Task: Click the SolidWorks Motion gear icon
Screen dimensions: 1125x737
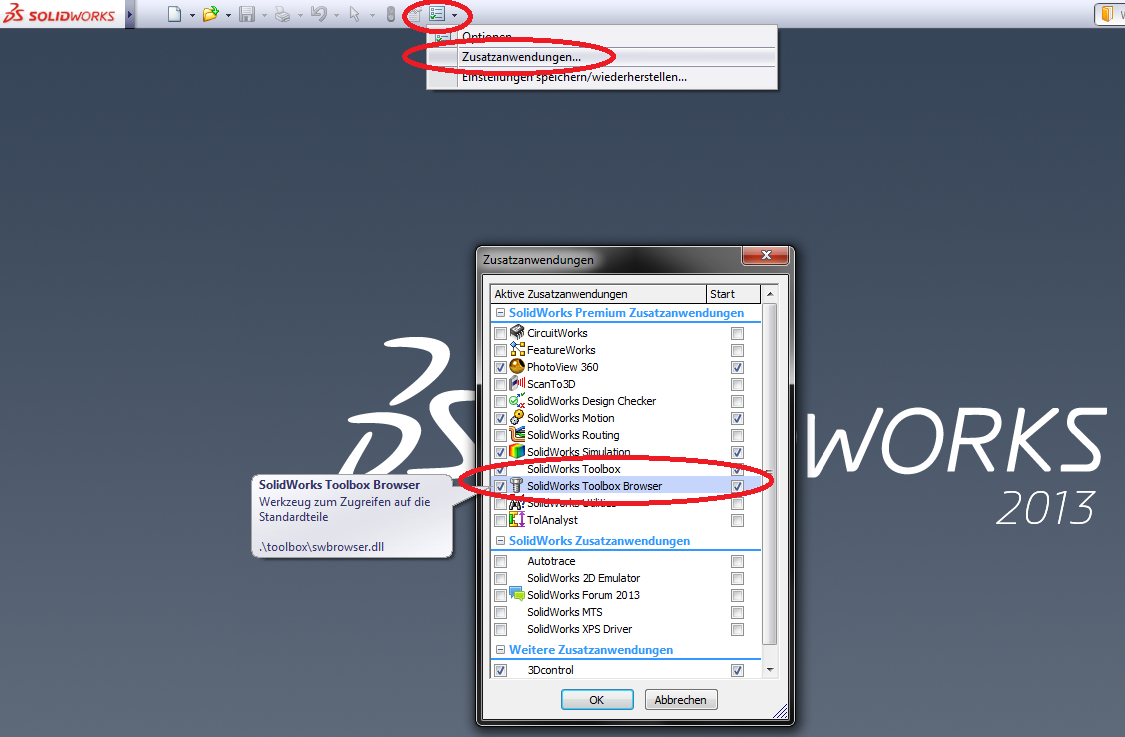Action: [517, 417]
